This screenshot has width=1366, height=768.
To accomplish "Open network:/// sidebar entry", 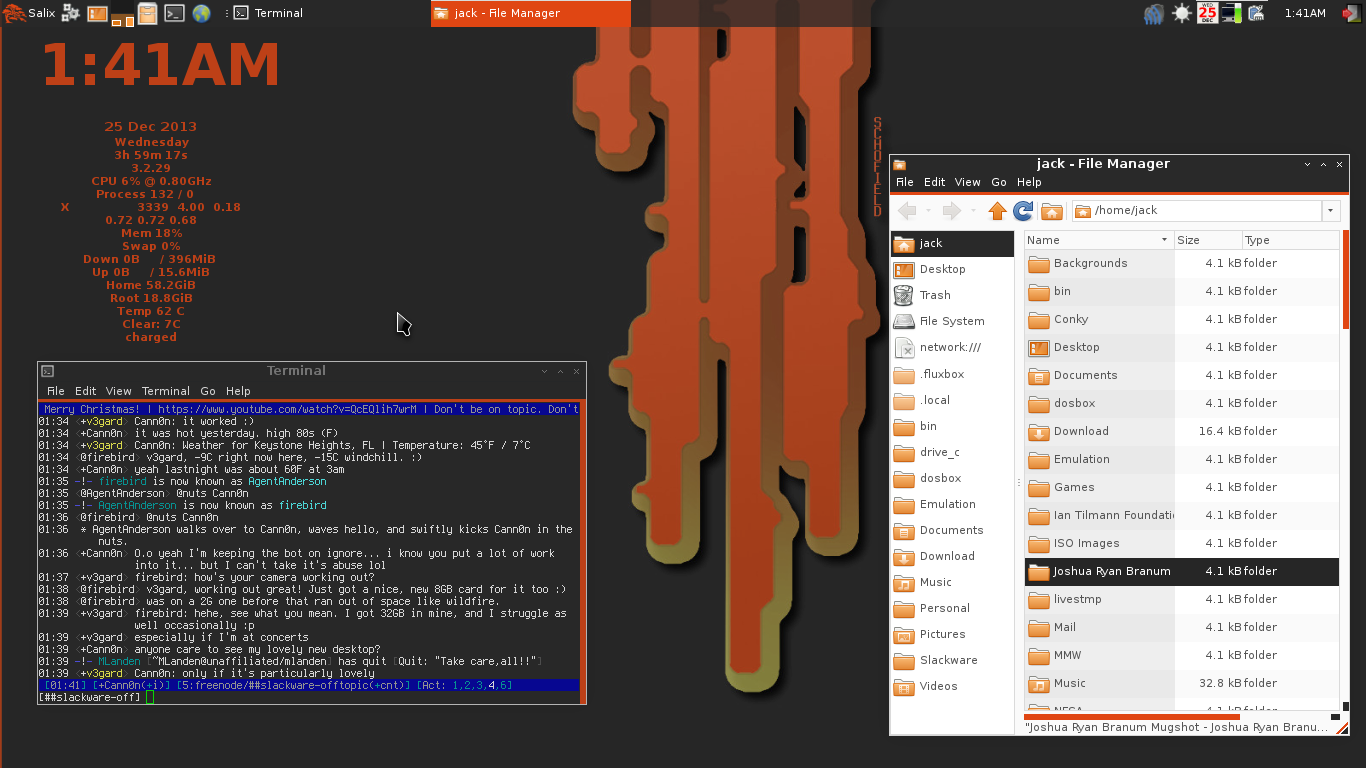I will tap(952, 347).
